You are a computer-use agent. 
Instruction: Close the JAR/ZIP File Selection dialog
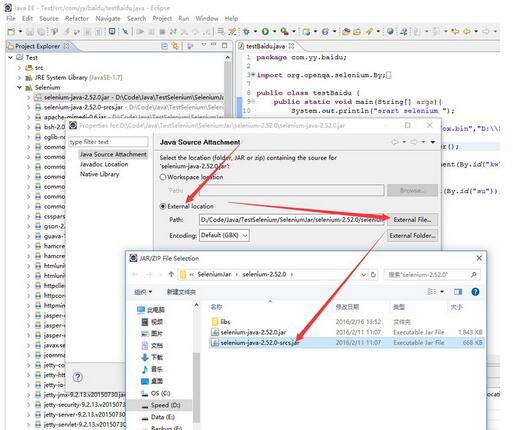tap(479, 258)
